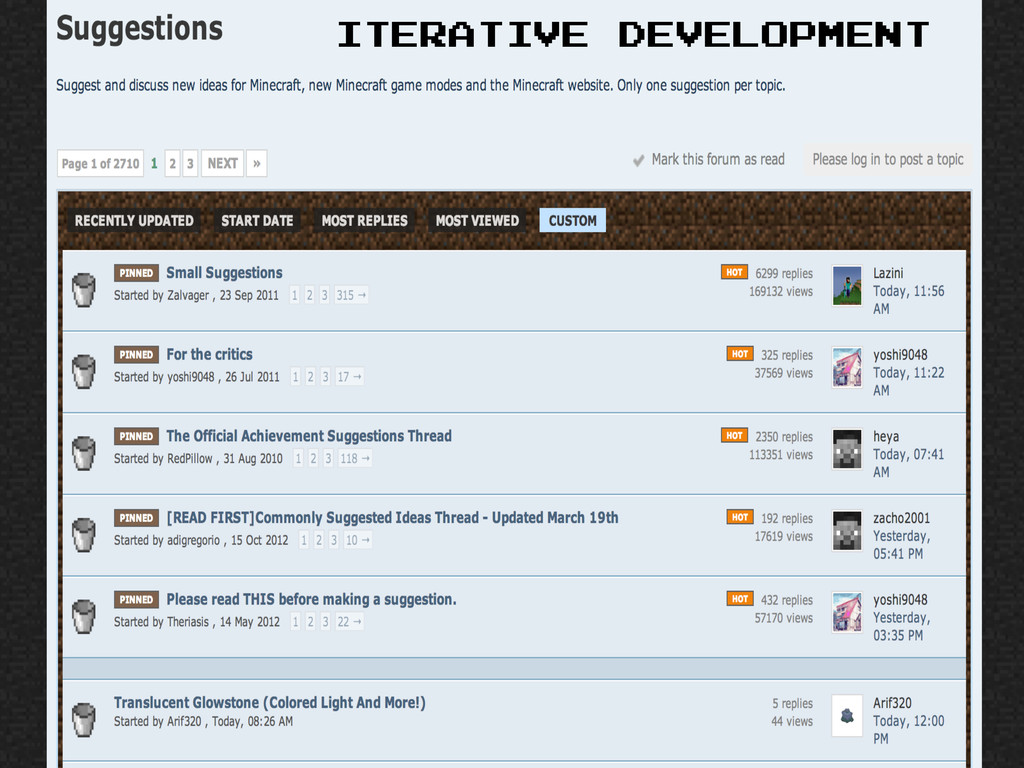Click bucket icon beside For the critics
The image size is (1024, 768).
click(x=84, y=372)
